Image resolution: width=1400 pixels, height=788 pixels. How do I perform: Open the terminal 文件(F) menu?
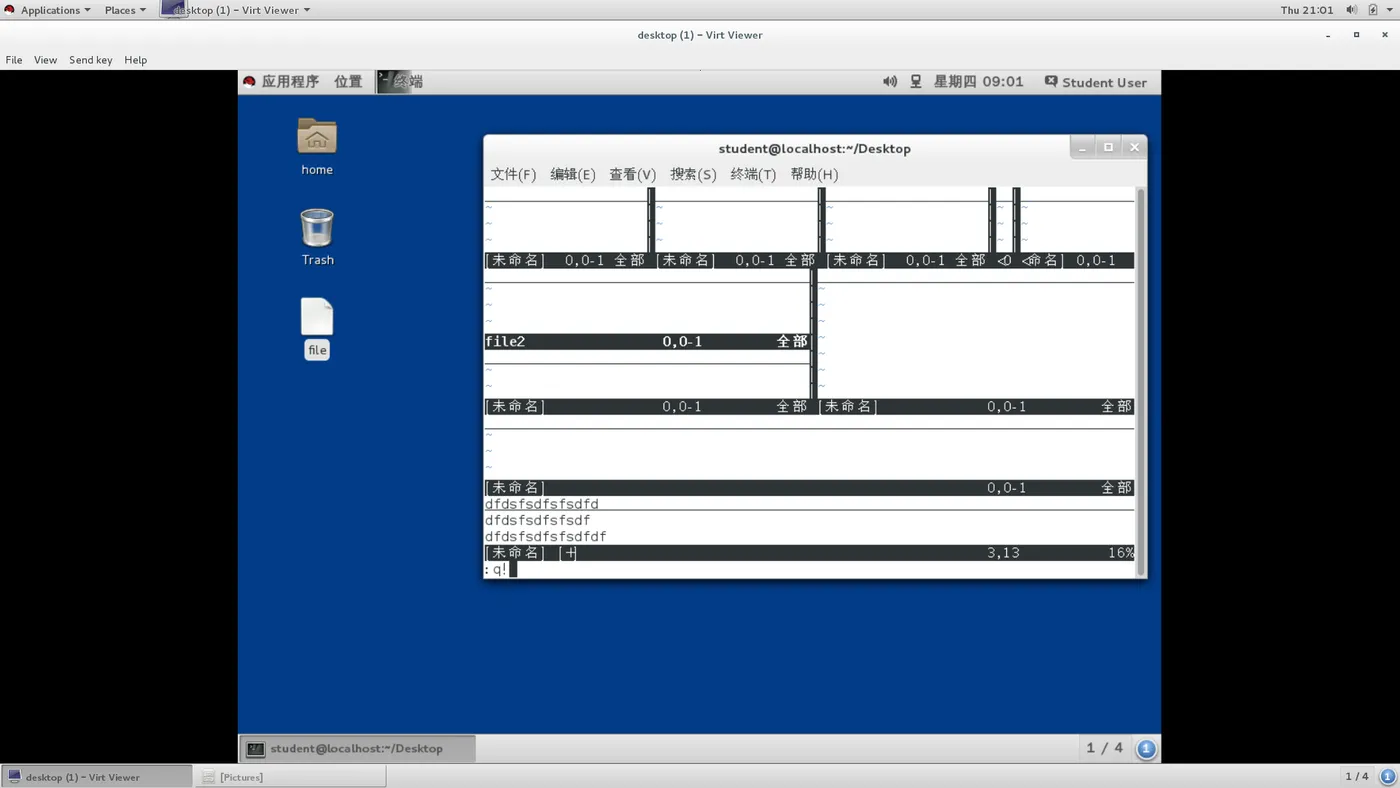[513, 174]
